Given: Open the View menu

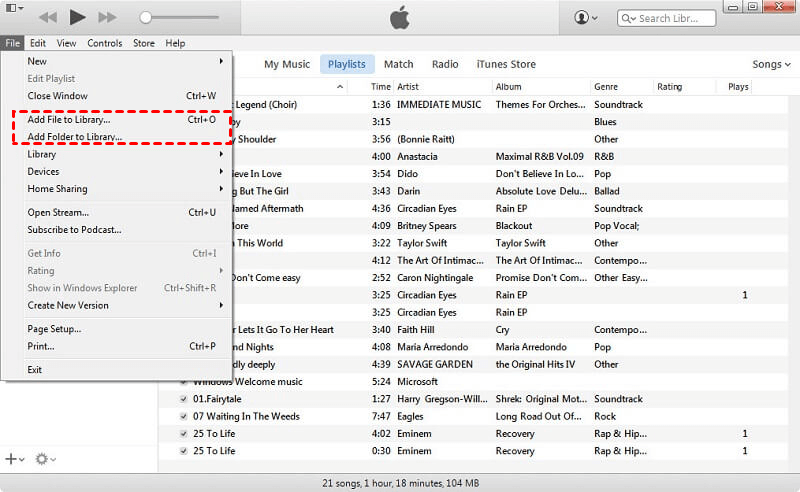Looking at the screenshot, I should (x=66, y=43).
